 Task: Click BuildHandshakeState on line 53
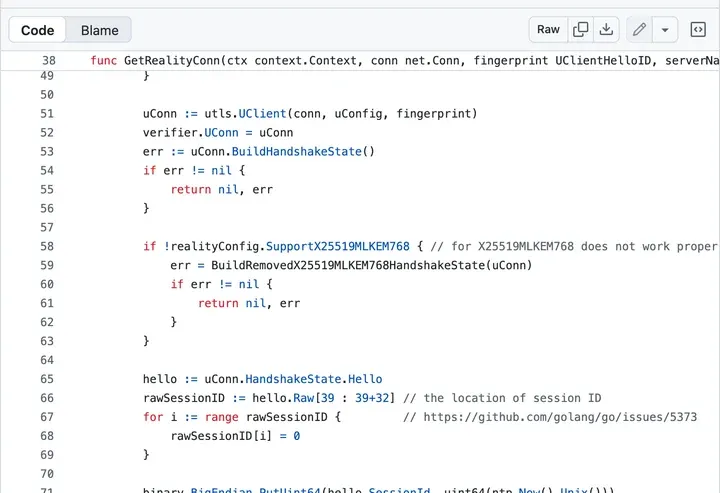point(297,151)
